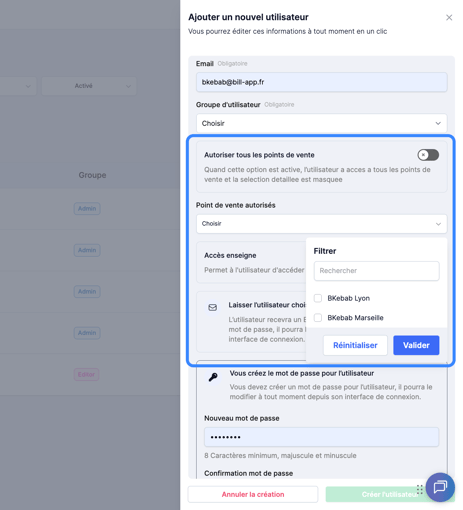Click the envelope icon beside Laisser l'utilisateur
The width and height of the screenshot is (463, 510).
213,307
